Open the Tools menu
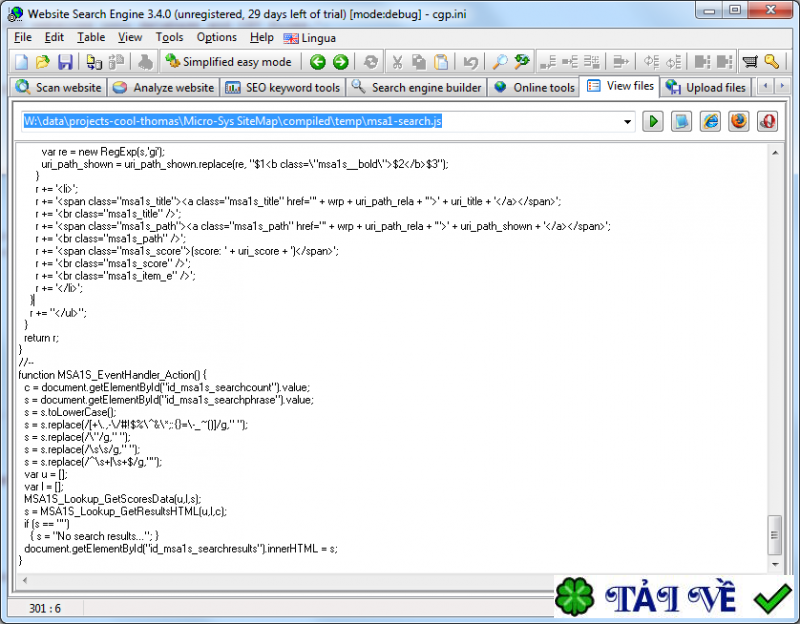Screen dimensions: 800x624 pyautogui.click(x=169, y=37)
